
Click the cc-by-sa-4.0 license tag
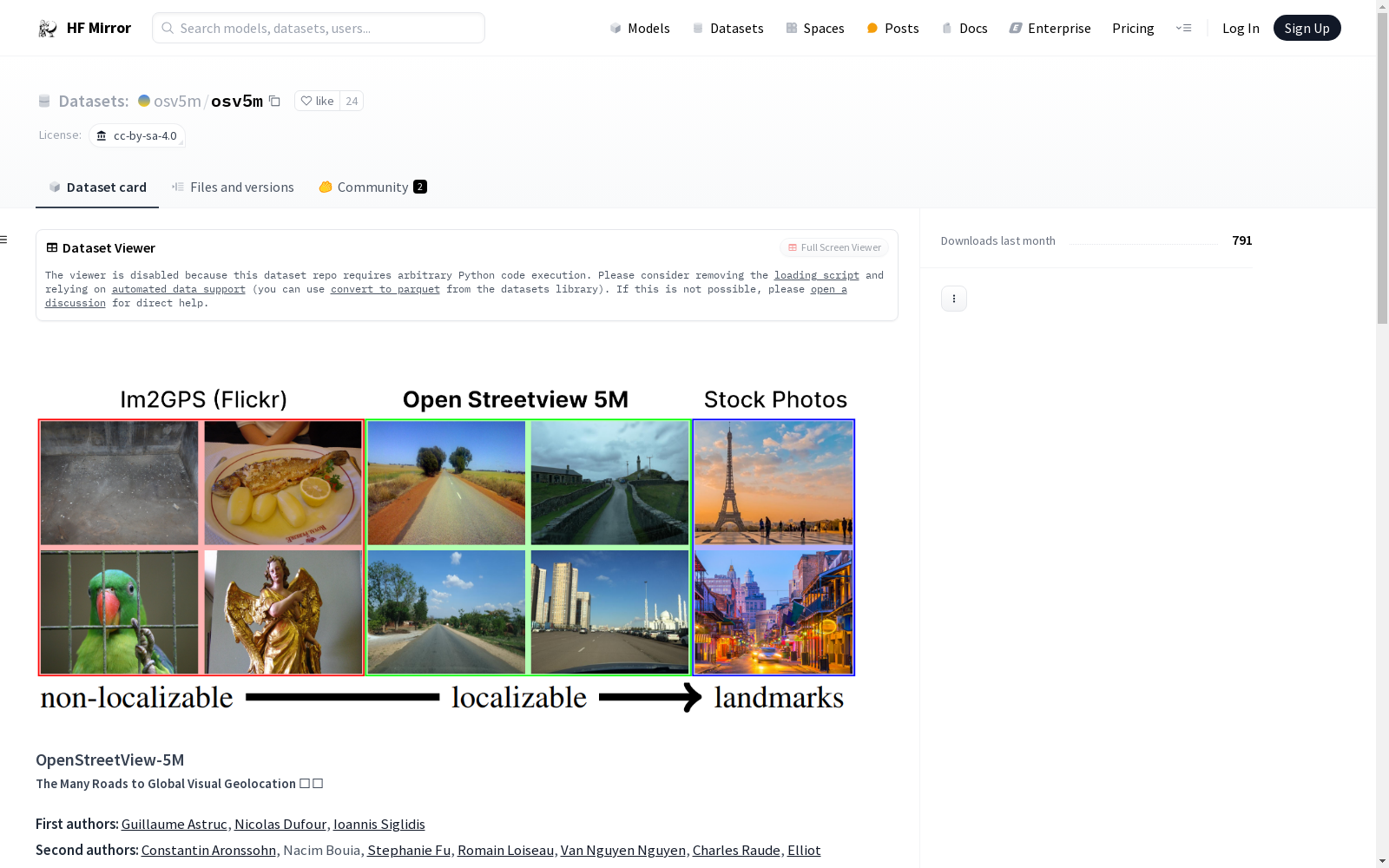[x=137, y=135]
